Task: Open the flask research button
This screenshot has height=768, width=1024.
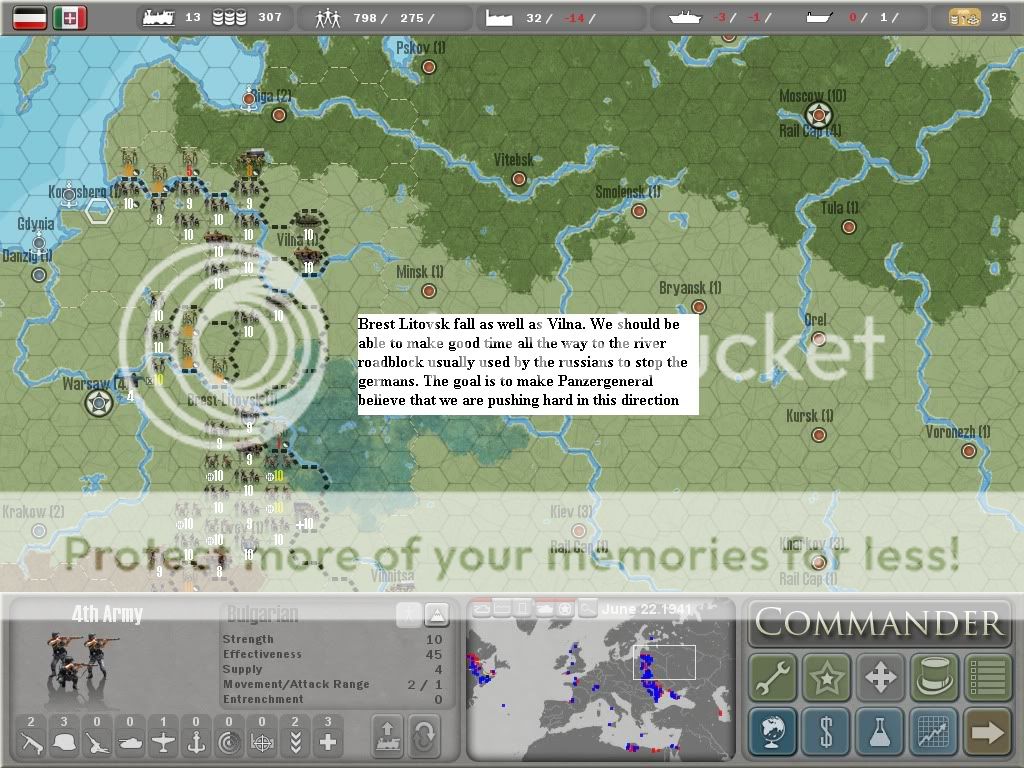Action: click(x=880, y=731)
